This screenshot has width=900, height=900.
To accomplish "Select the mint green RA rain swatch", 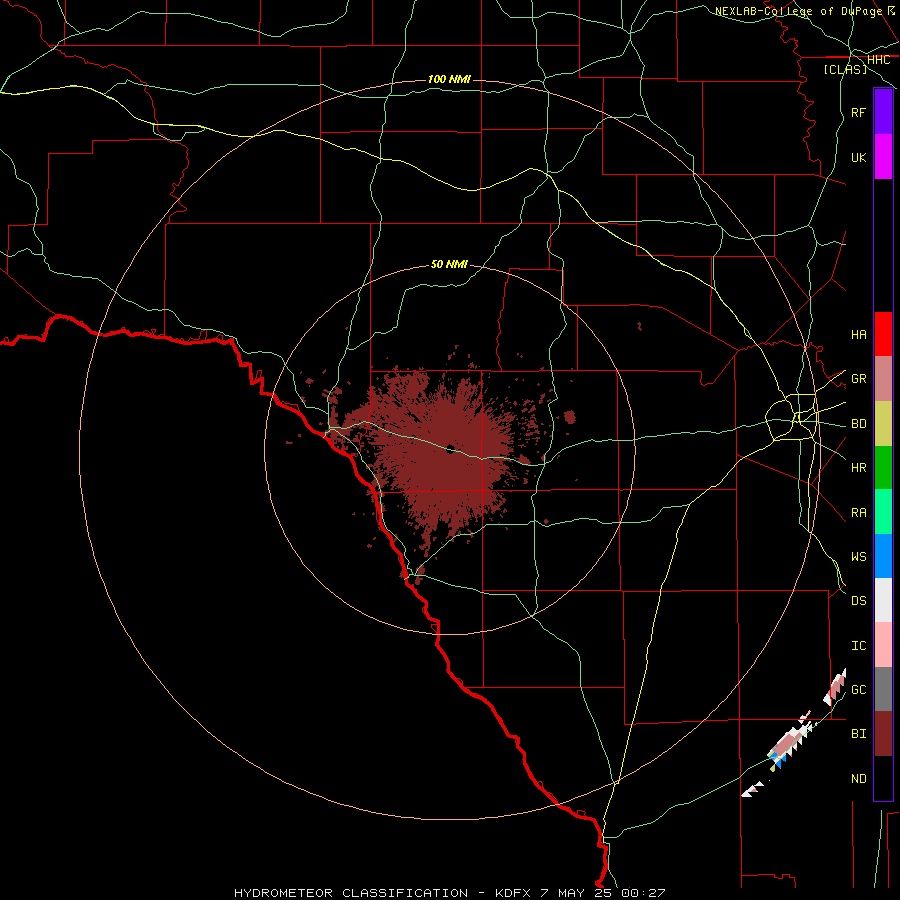I will [x=883, y=512].
